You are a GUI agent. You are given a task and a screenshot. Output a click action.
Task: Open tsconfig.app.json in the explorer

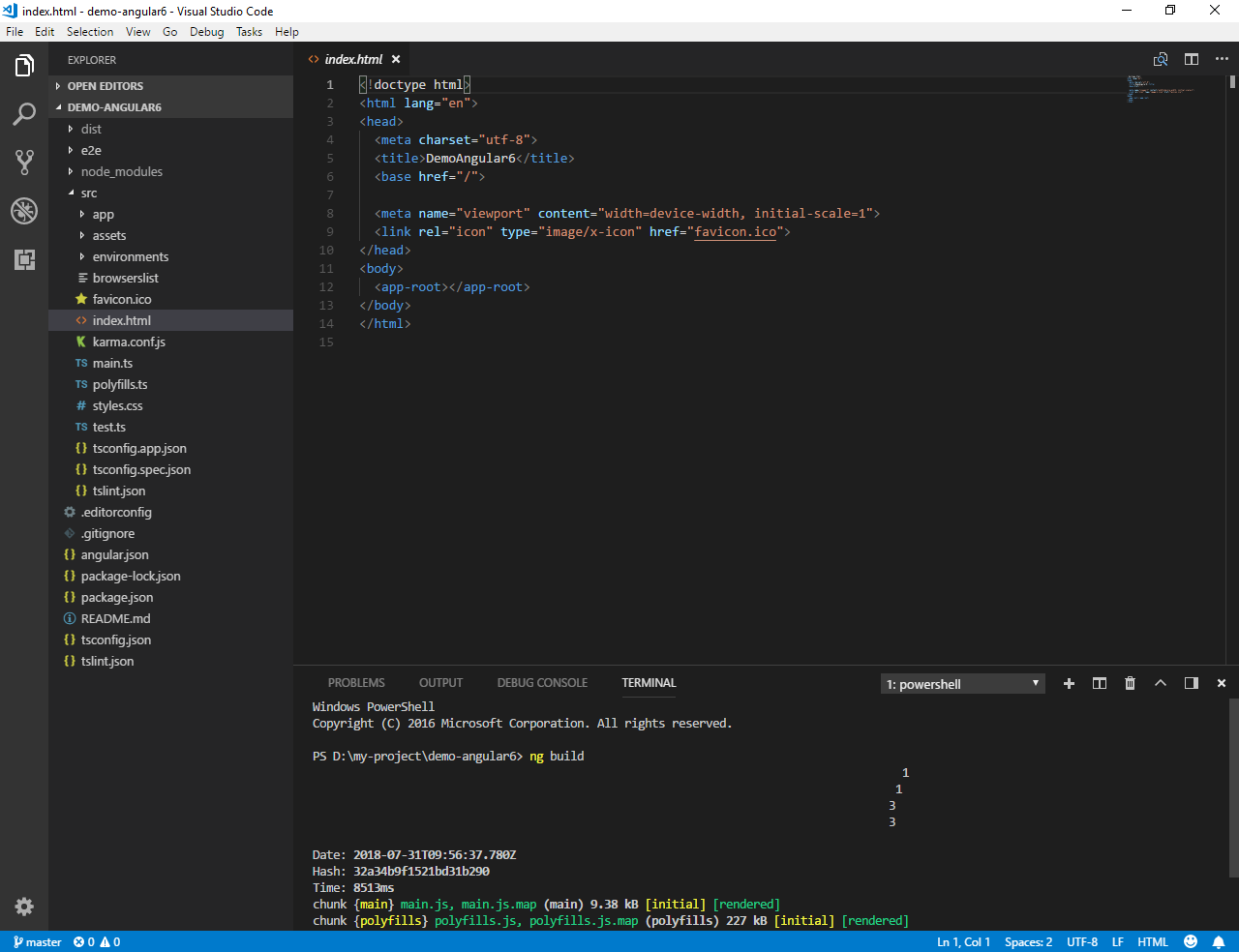pyautogui.click(x=170, y=448)
